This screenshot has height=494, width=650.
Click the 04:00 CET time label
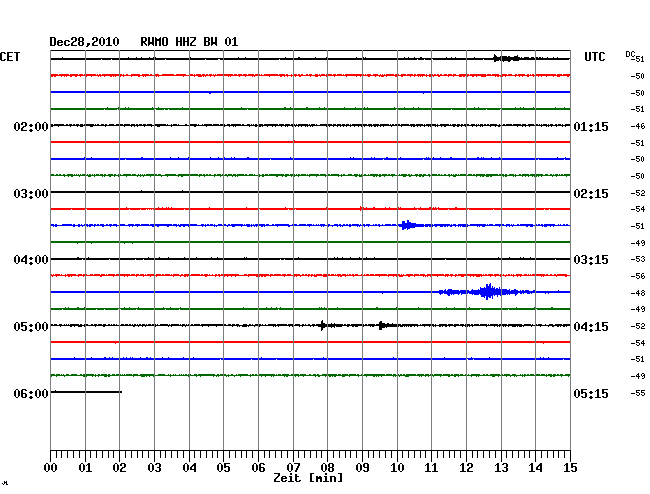point(31,260)
